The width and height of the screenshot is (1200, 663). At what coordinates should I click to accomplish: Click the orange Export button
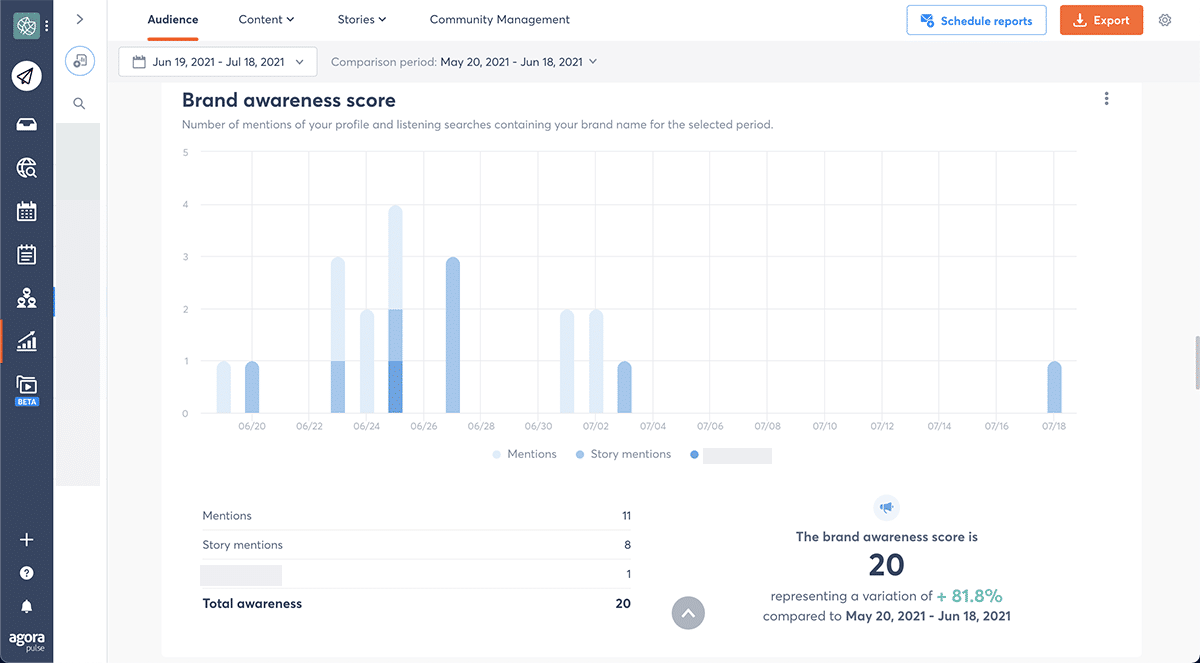(1101, 19)
